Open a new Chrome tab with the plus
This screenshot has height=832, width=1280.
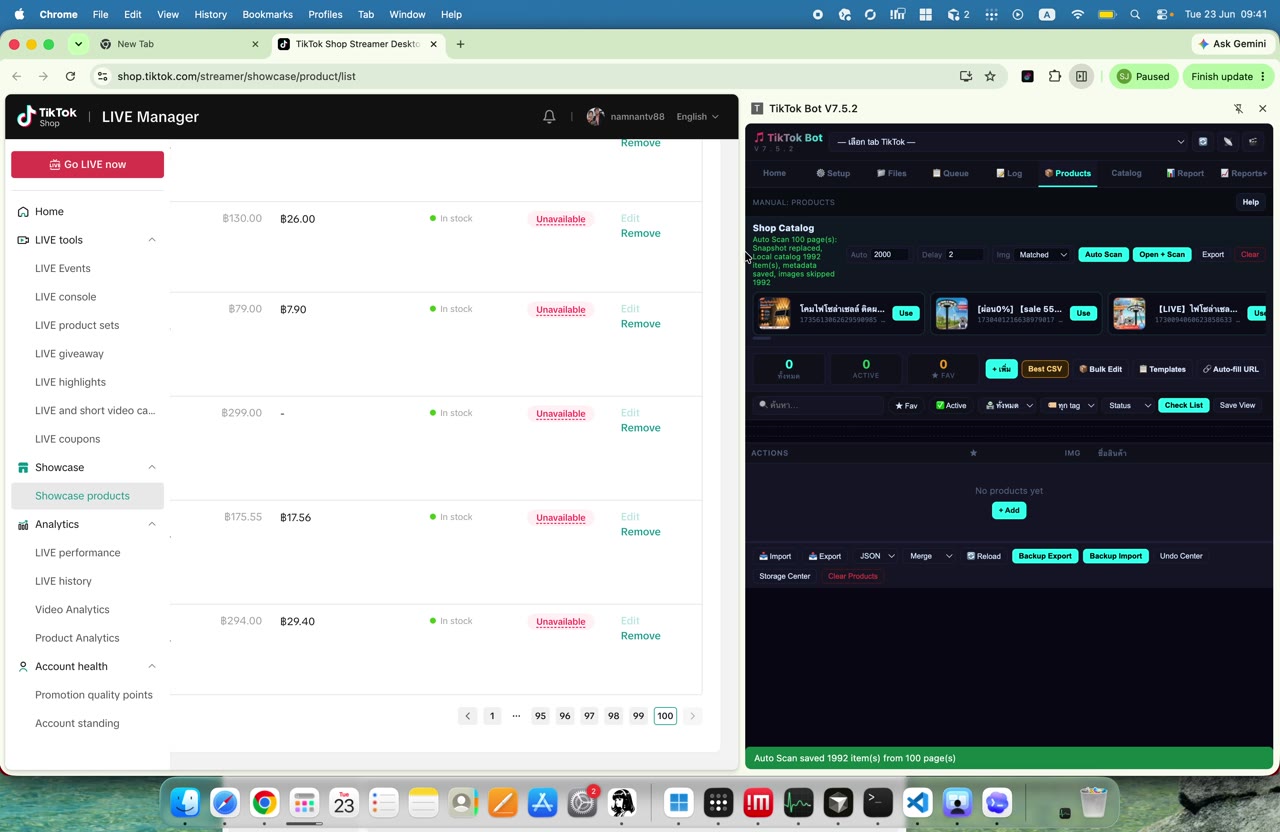pyautogui.click(x=460, y=44)
